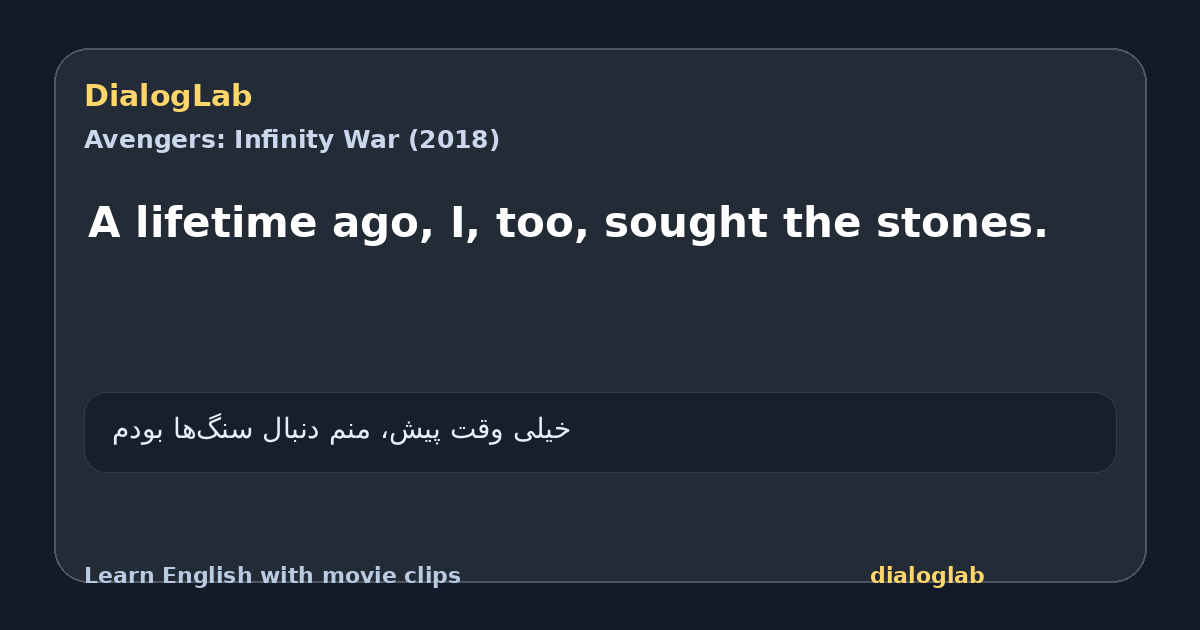Open the yellow "dialoglab" handle in footer
The height and width of the screenshot is (630, 1200).
(927, 576)
